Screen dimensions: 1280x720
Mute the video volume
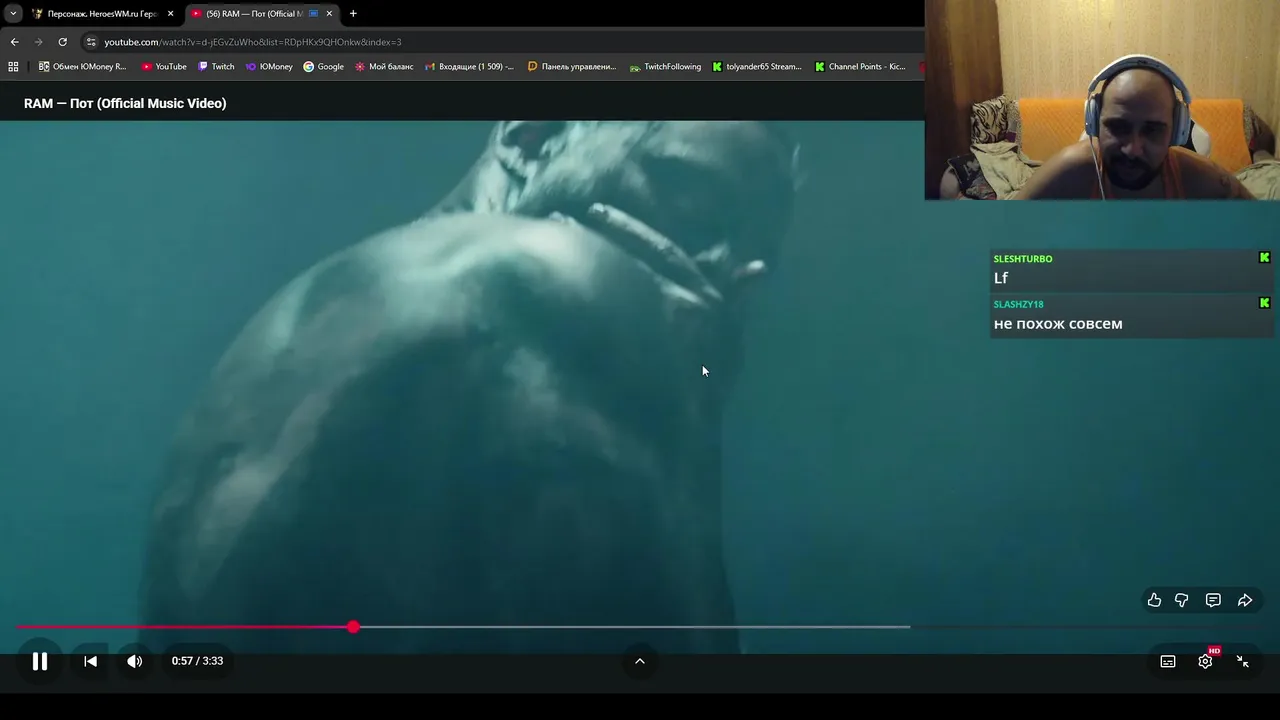[x=135, y=661]
